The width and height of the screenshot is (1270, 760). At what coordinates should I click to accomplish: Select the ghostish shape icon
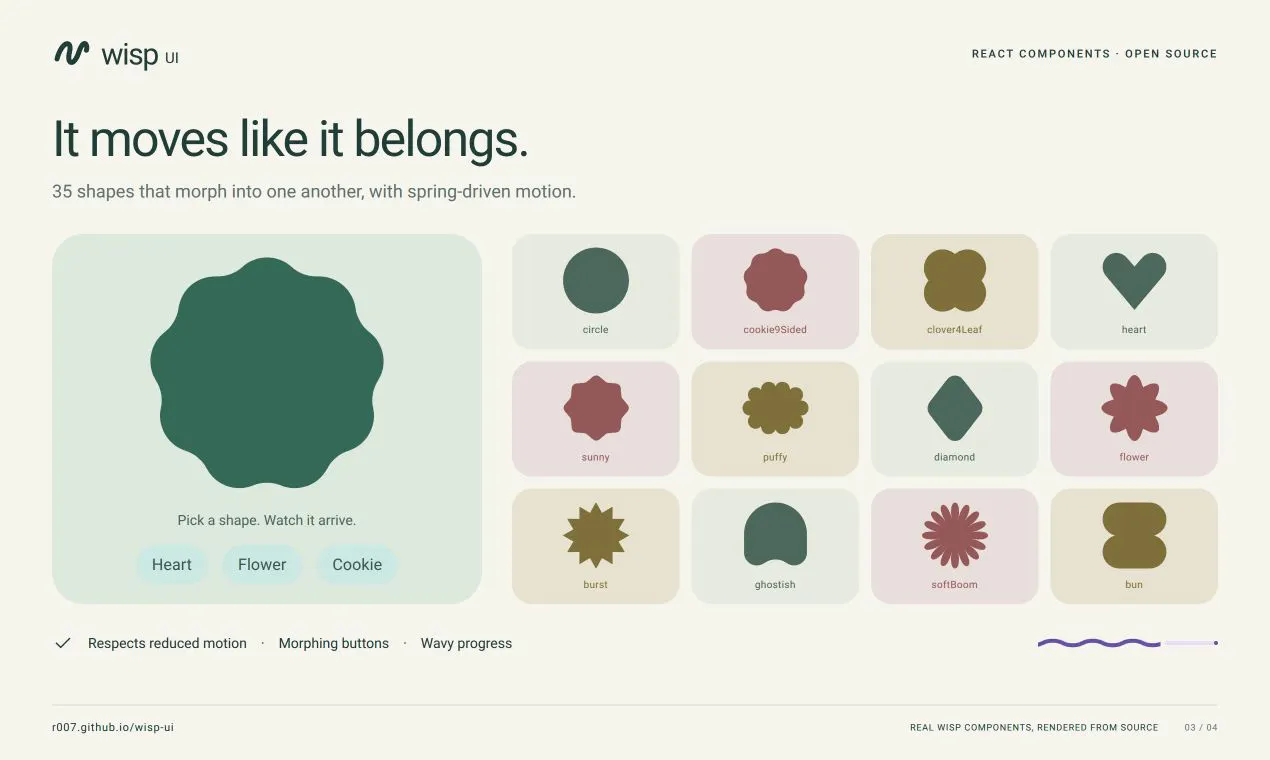pyautogui.click(x=775, y=535)
